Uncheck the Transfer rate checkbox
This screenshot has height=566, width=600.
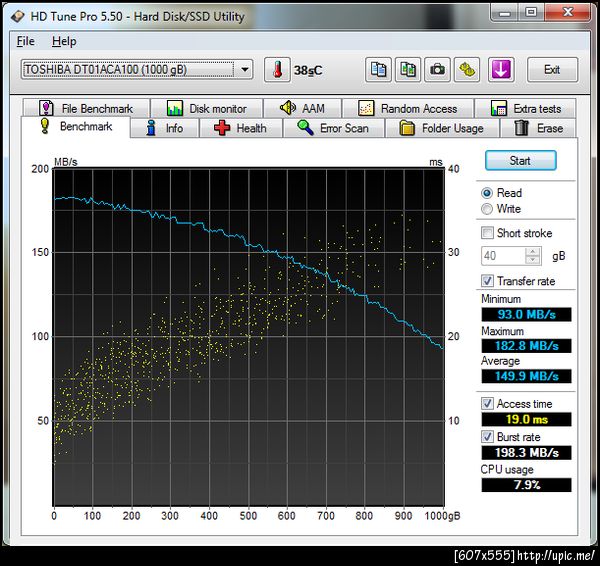tap(487, 281)
